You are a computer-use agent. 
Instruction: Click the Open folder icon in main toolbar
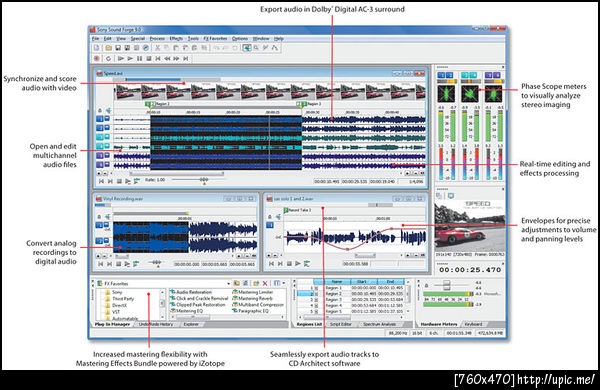(x=109, y=48)
